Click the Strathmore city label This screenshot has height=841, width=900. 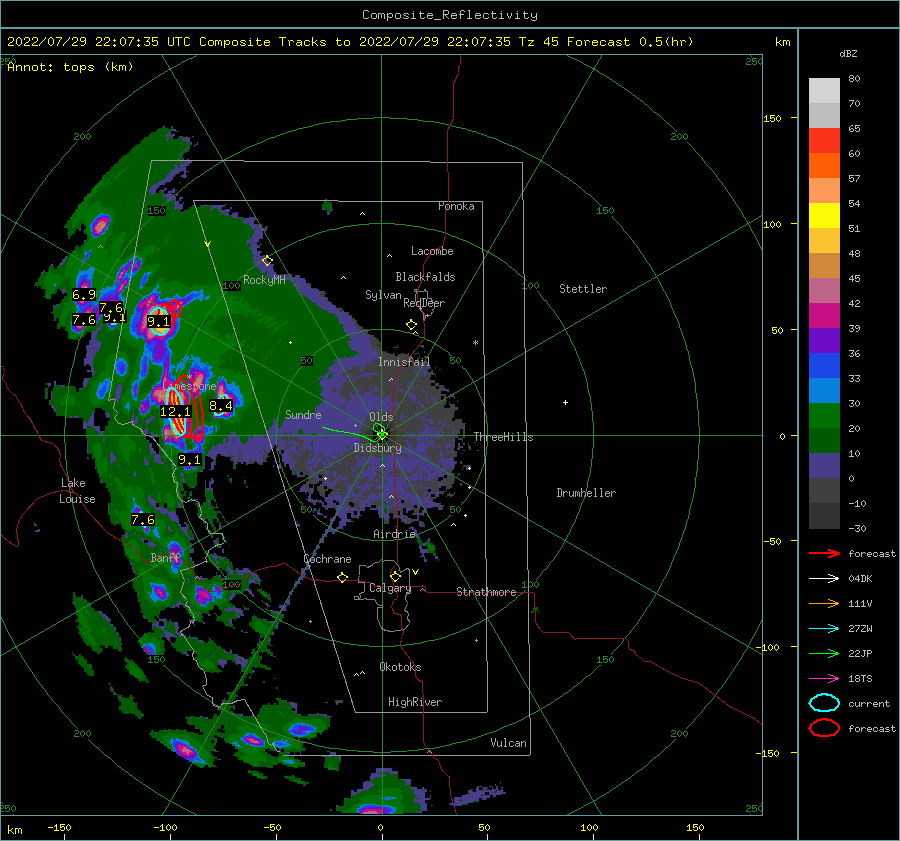tap(486, 592)
